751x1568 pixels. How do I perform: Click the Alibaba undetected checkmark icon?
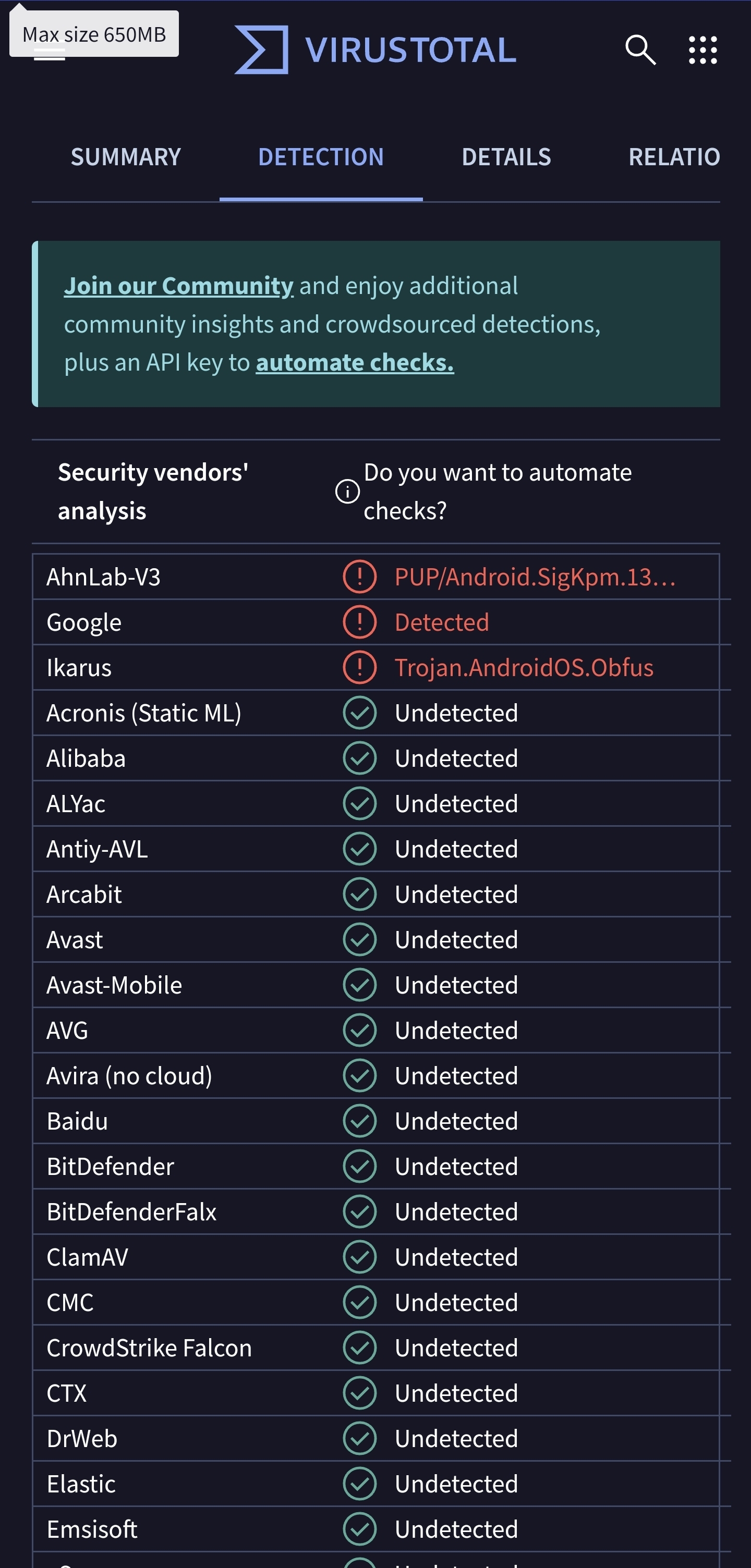coord(359,758)
